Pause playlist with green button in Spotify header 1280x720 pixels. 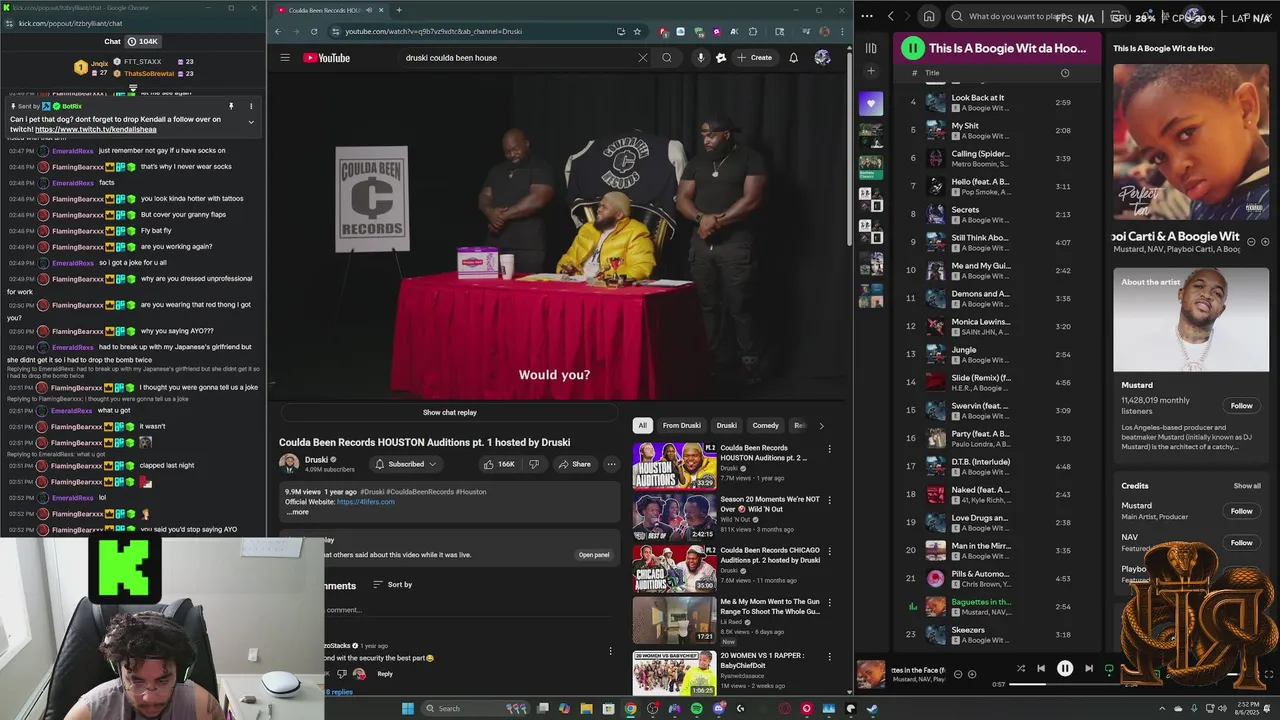pos(912,48)
